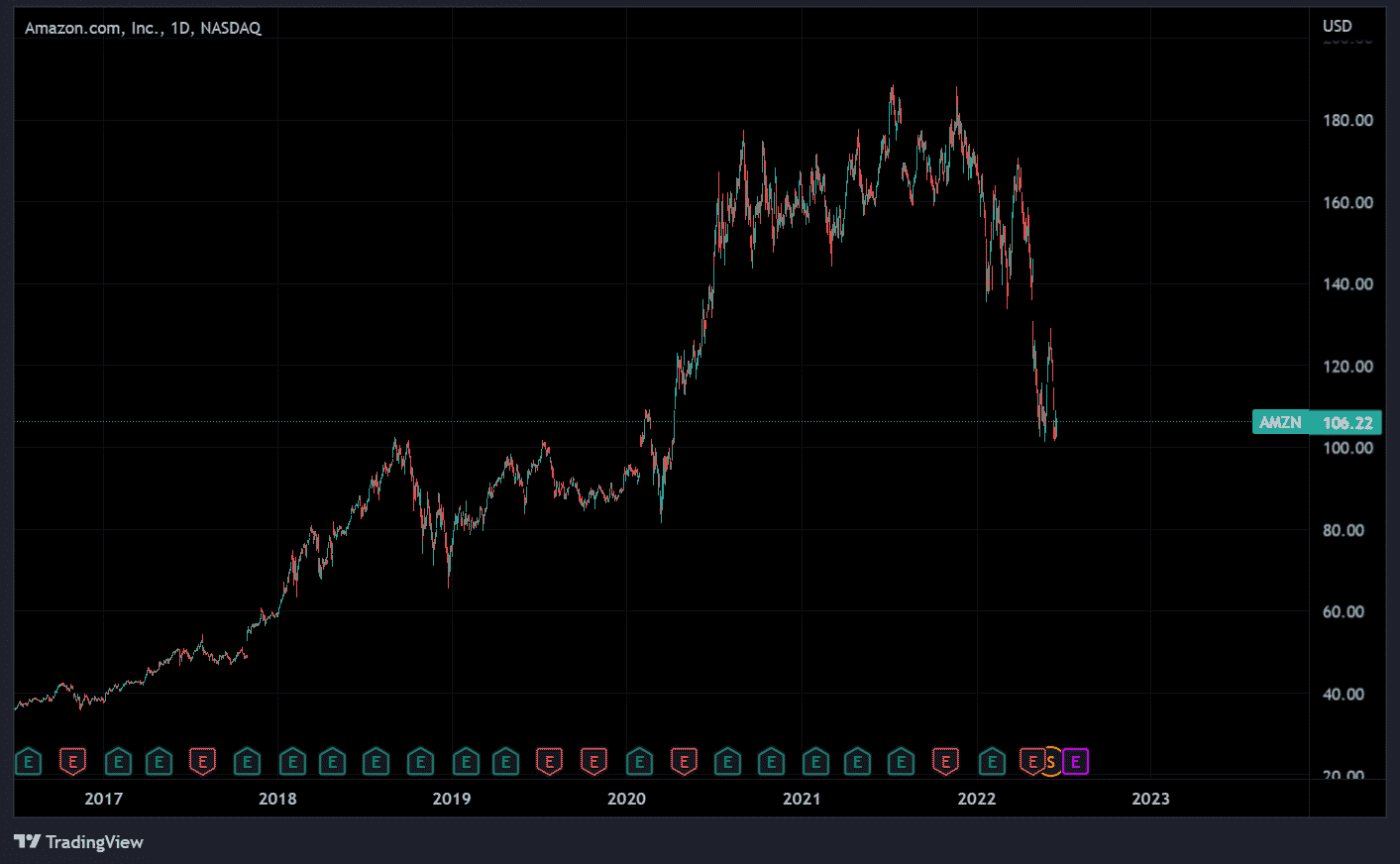This screenshot has width=1400, height=864.
Task: Click green earnings marker just right of 2022
Action: [x=991, y=762]
